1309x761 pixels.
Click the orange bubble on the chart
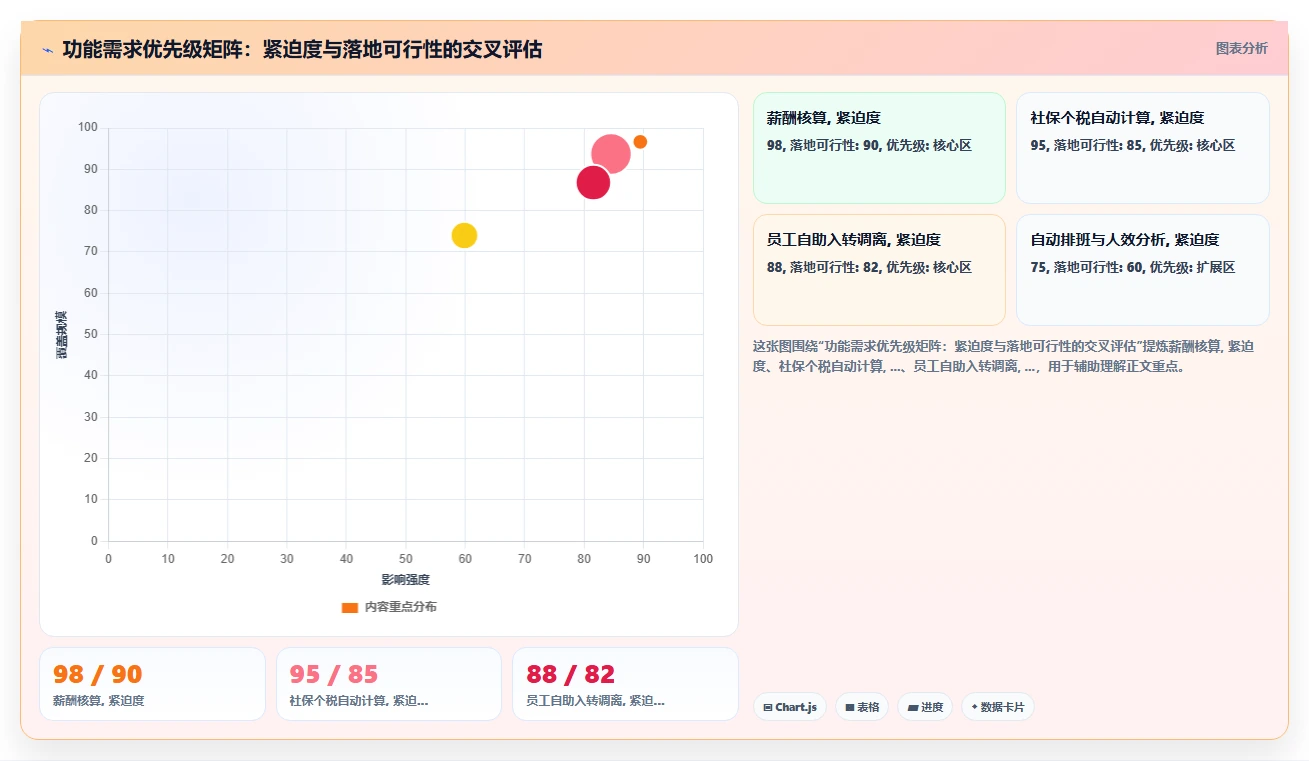(640, 142)
